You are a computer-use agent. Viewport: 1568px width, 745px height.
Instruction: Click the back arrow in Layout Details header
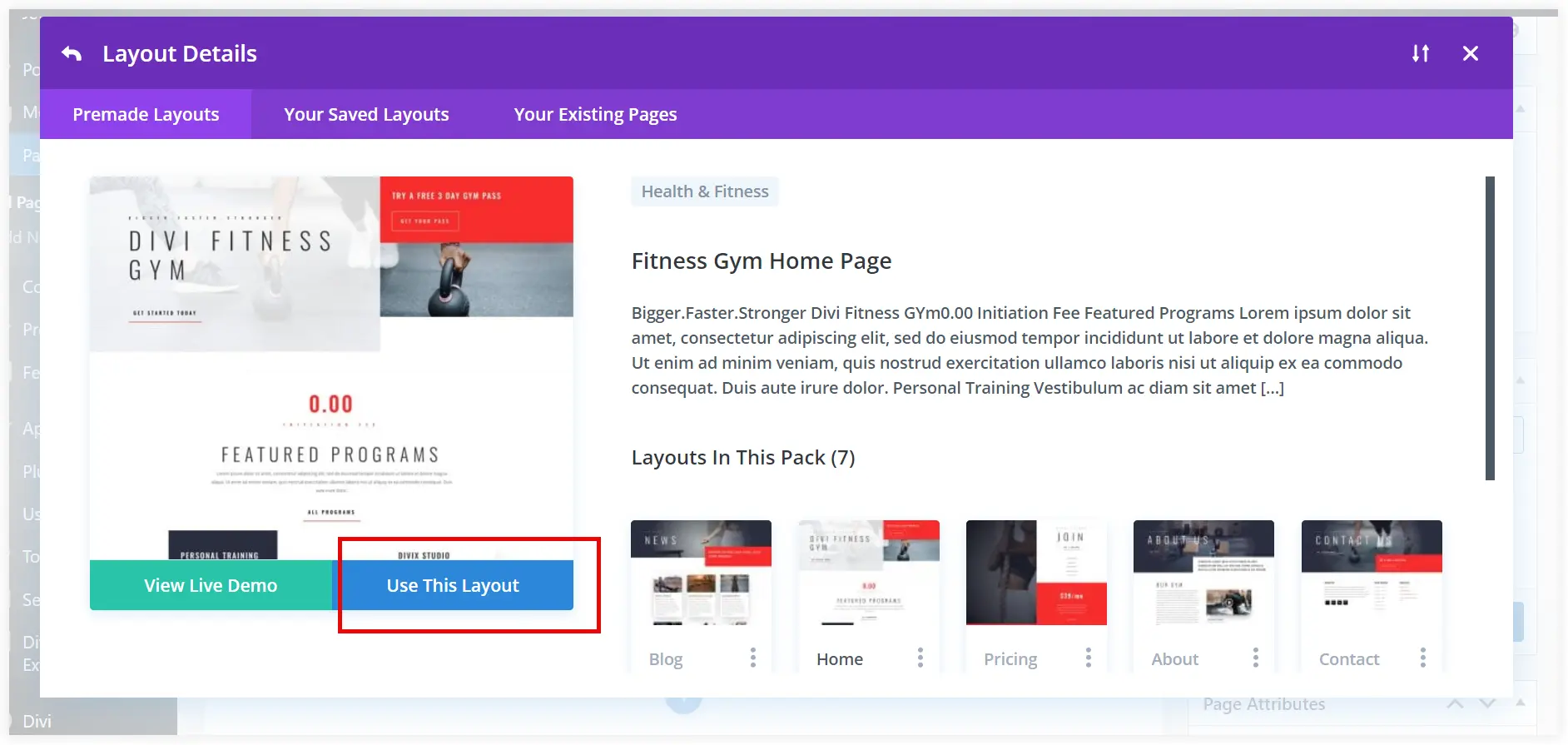(x=72, y=53)
